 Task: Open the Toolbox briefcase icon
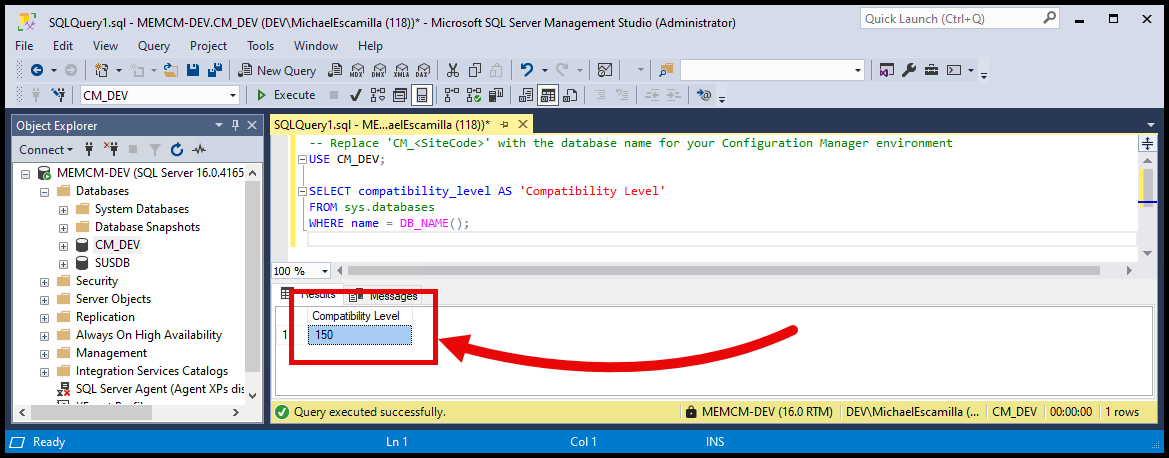coord(931,70)
